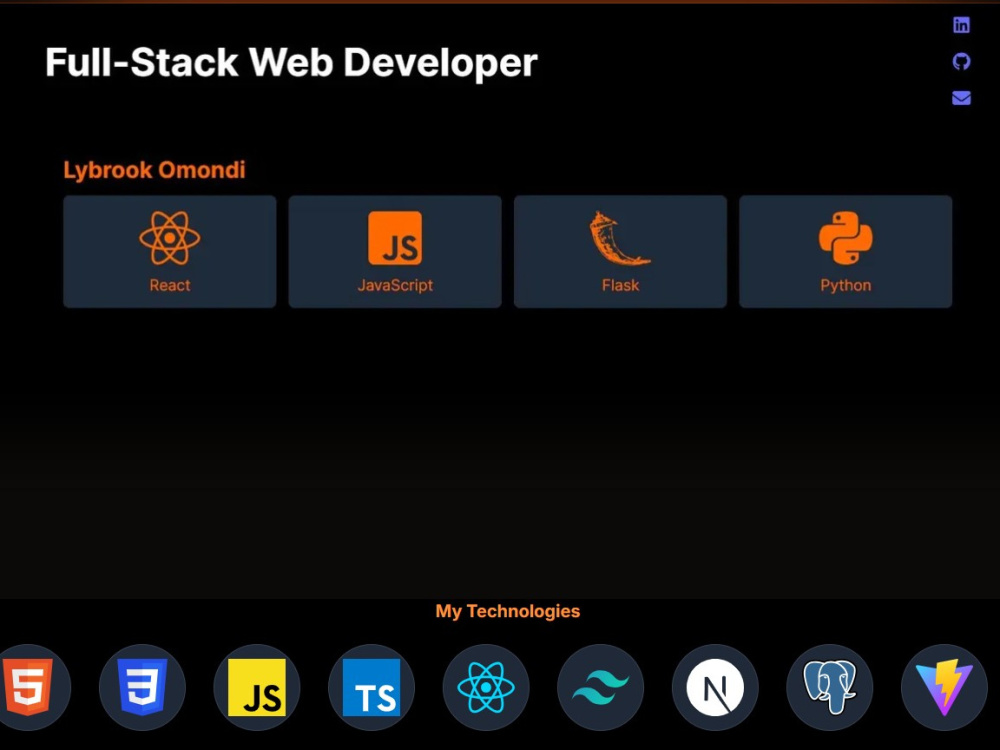Select the Tailwind CSS badge
The width and height of the screenshot is (1000, 750).
[601, 688]
